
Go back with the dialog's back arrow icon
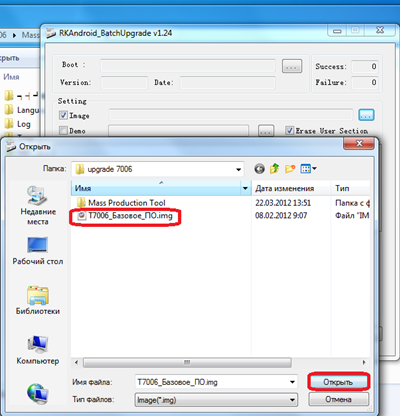pyautogui.click(x=259, y=169)
